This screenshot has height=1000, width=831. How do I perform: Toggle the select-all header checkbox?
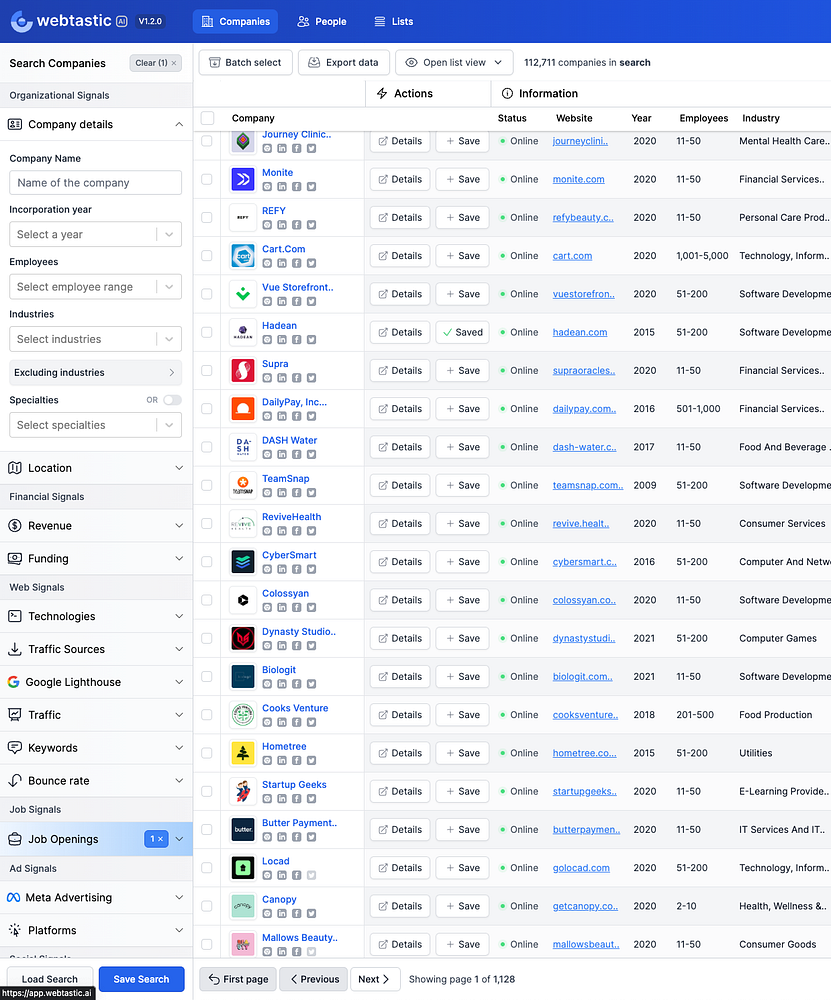pyautogui.click(x=207, y=118)
